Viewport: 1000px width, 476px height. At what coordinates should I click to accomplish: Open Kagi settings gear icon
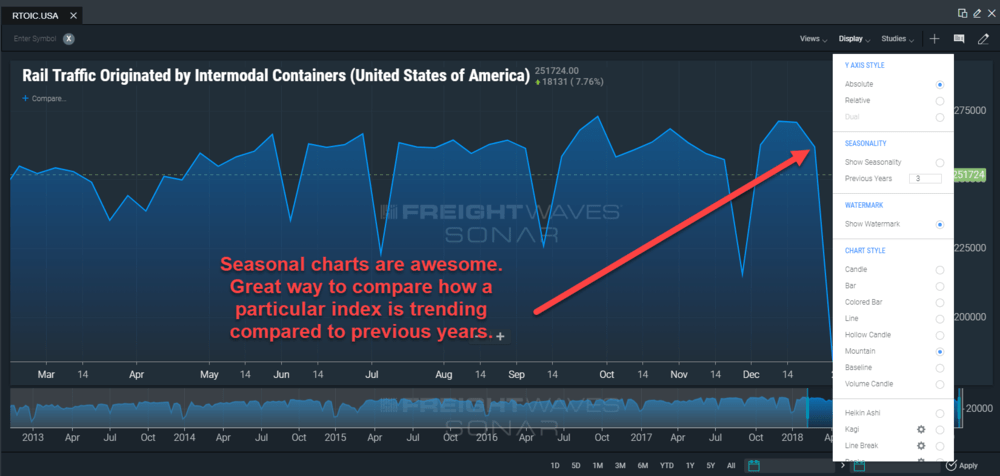click(921, 429)
